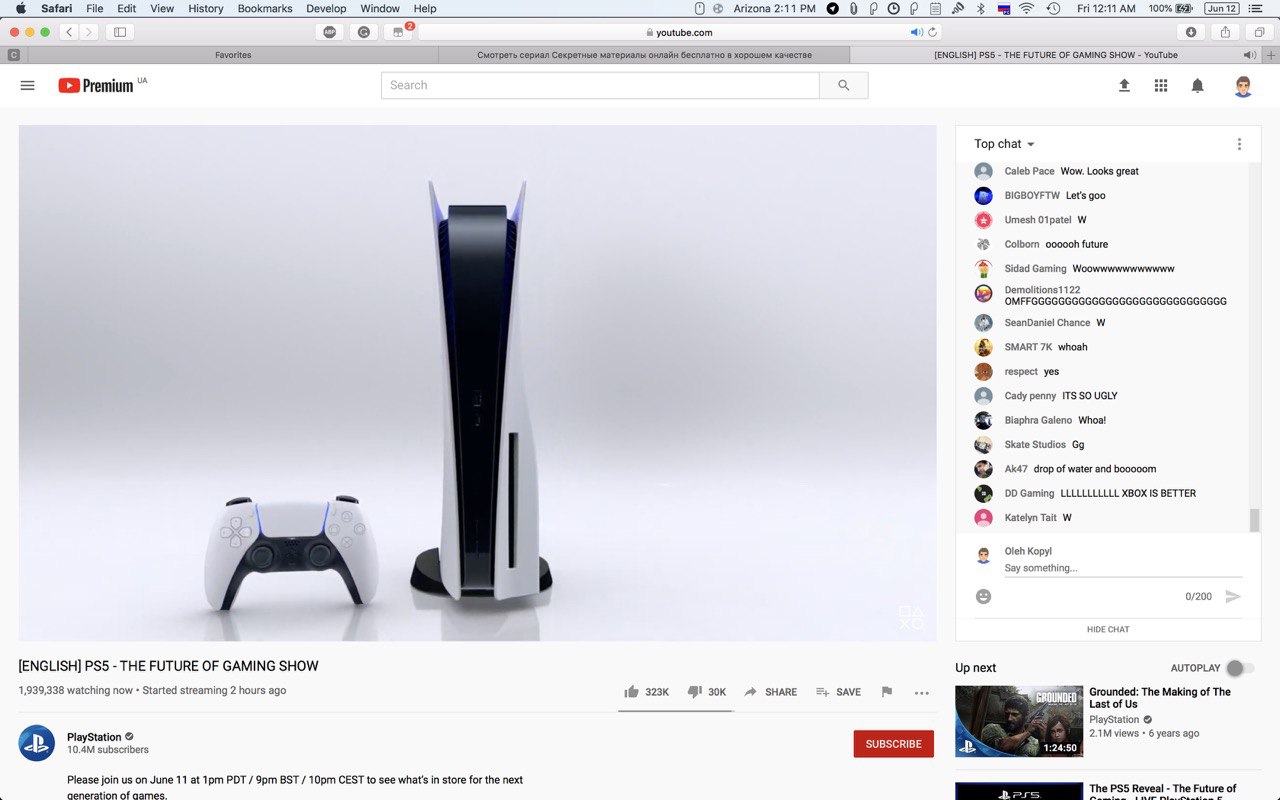The image size is (1280, 800).
Task: Show Safari sidebar
Action: click(x=120, y=32)
